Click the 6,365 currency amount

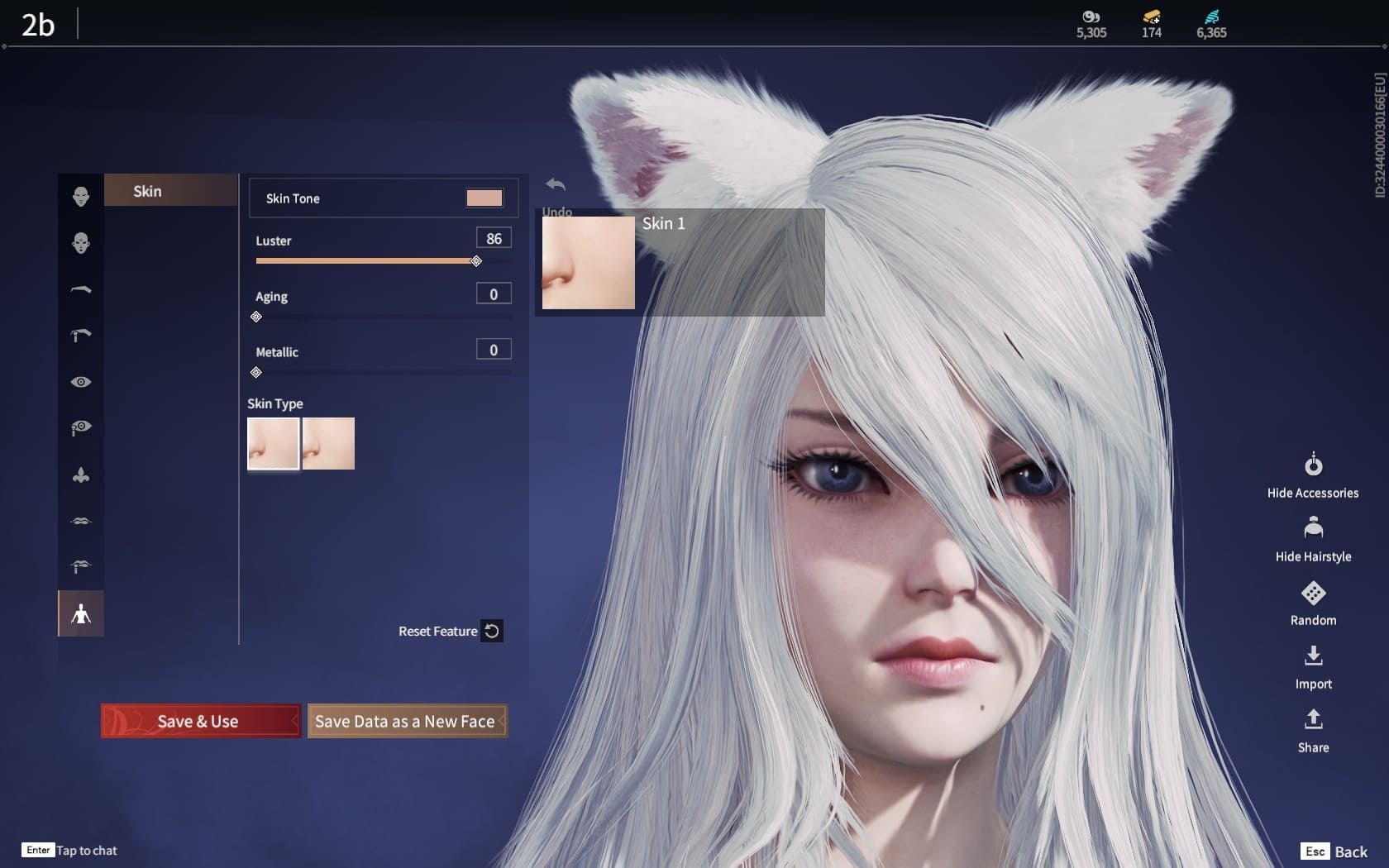[x=1211, y=32]
